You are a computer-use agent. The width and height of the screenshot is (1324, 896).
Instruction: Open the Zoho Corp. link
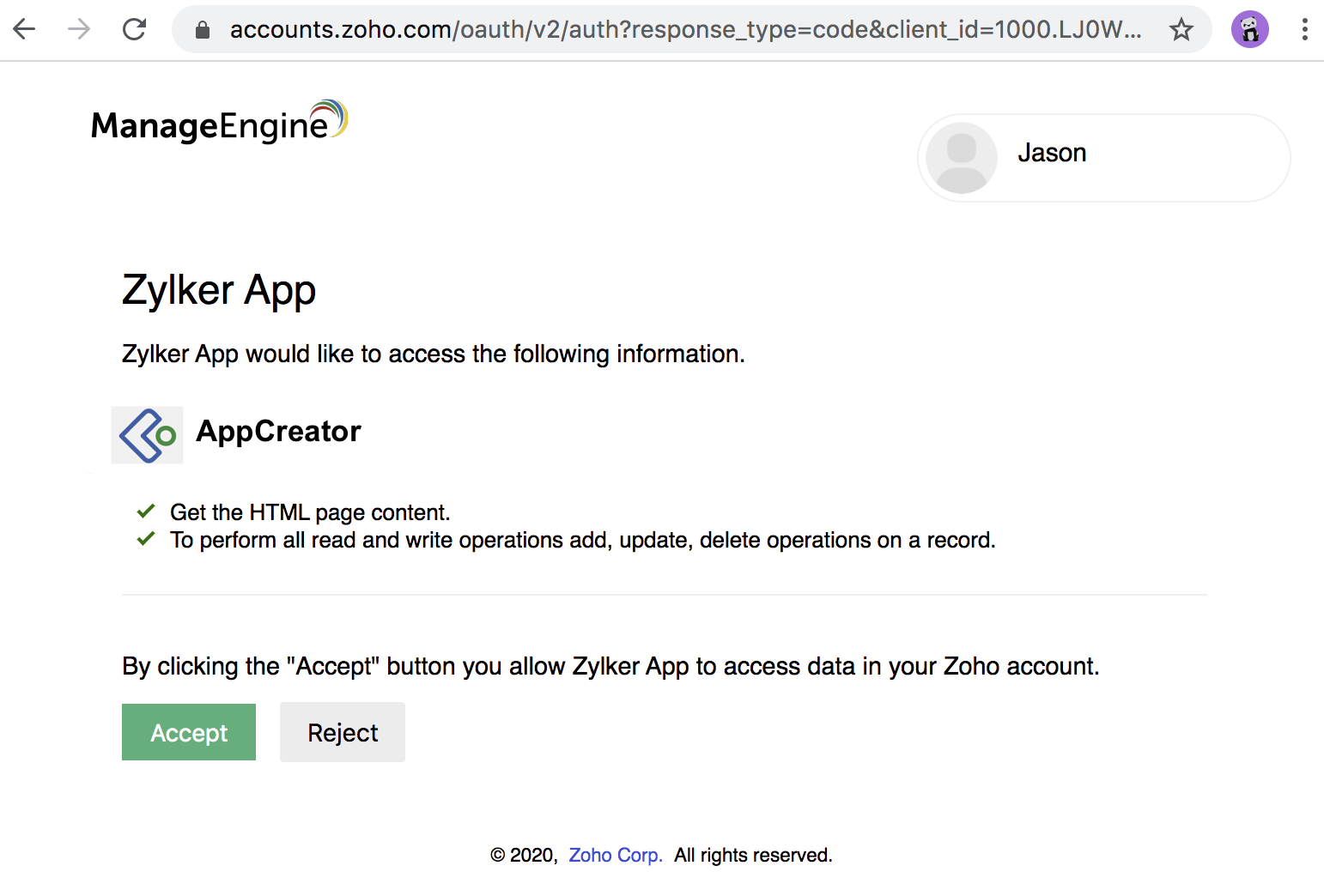(616, 856)
